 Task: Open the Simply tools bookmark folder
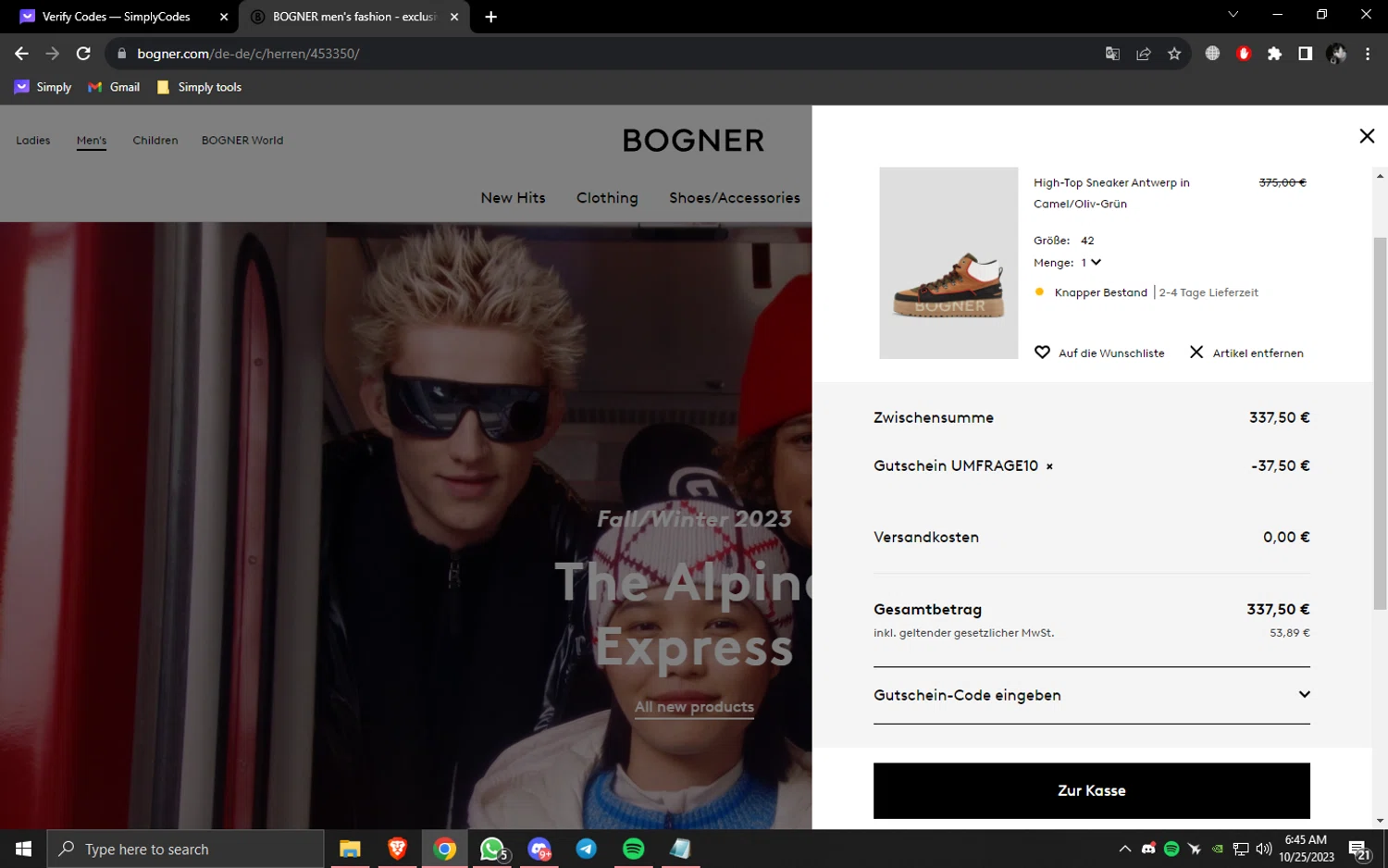coord(199,87)
